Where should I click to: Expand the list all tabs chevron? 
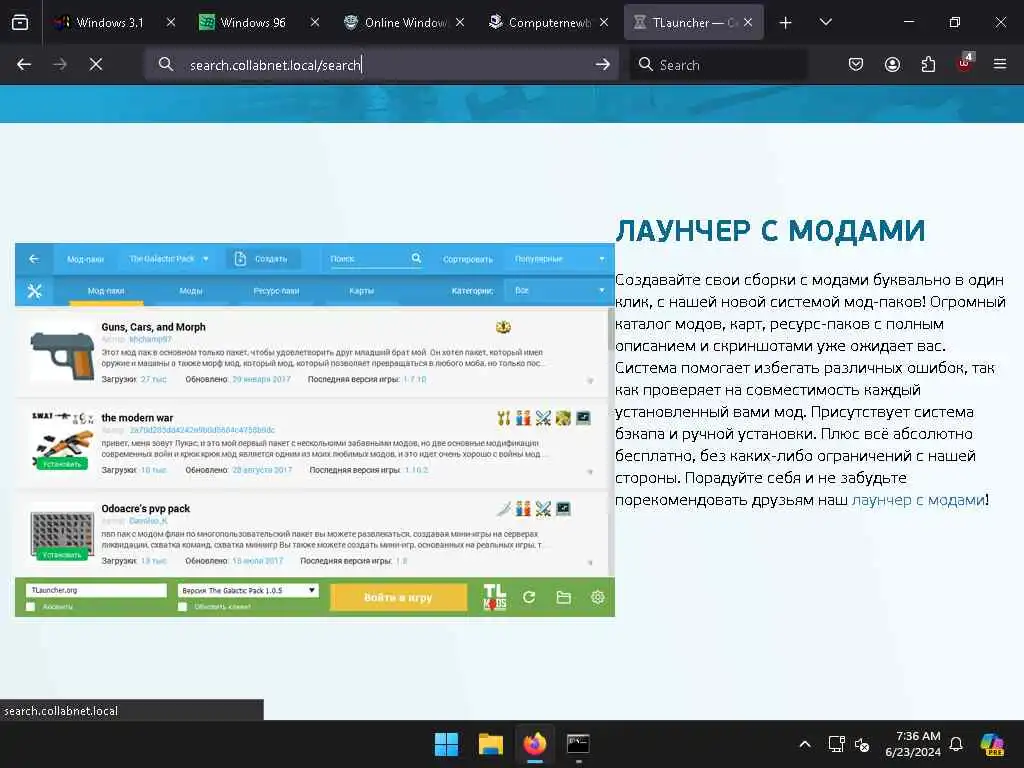[x=825, y=23]
